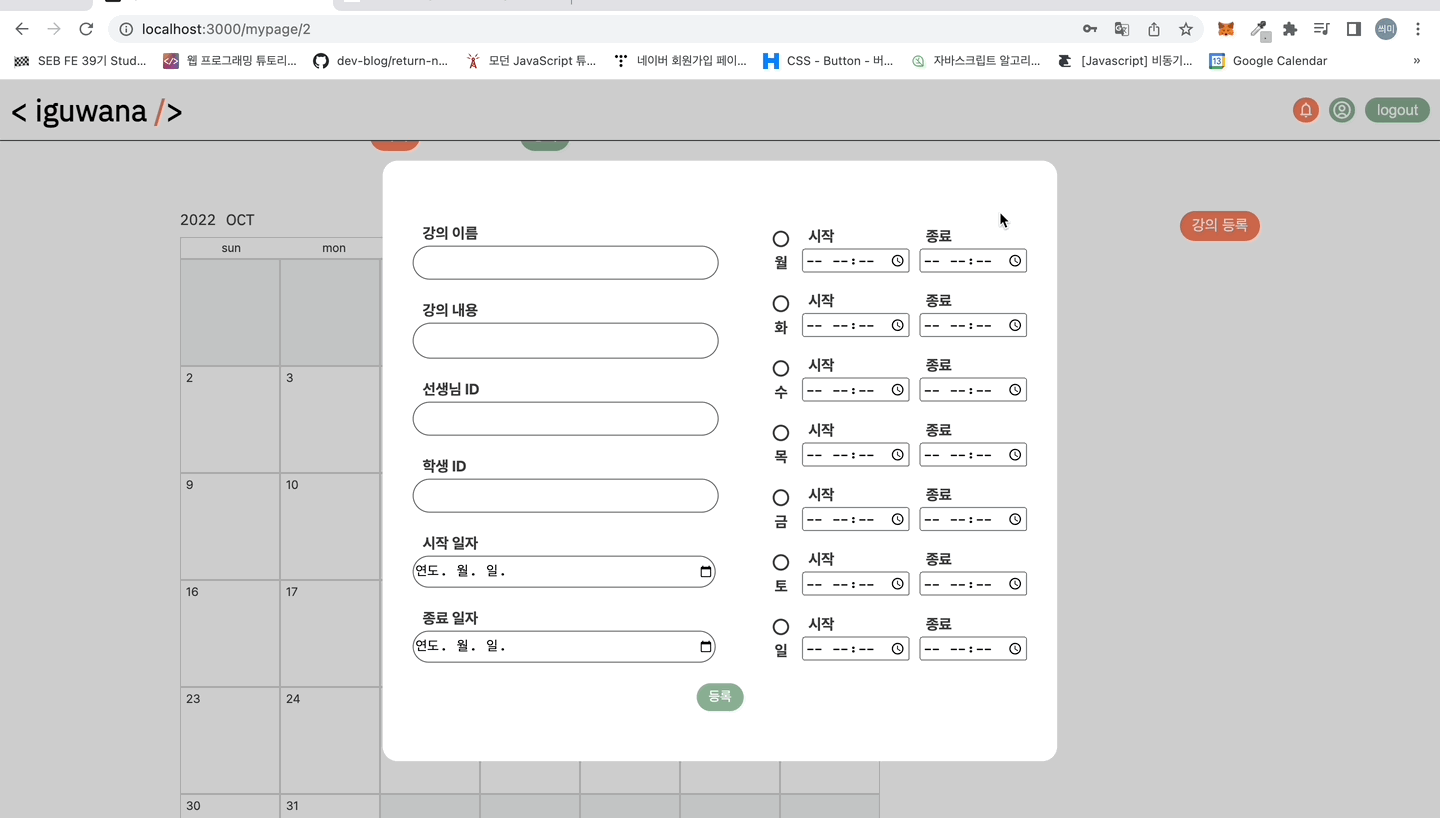Open the dev-blog/return-n GitHub bookmark

pos(380,61)
